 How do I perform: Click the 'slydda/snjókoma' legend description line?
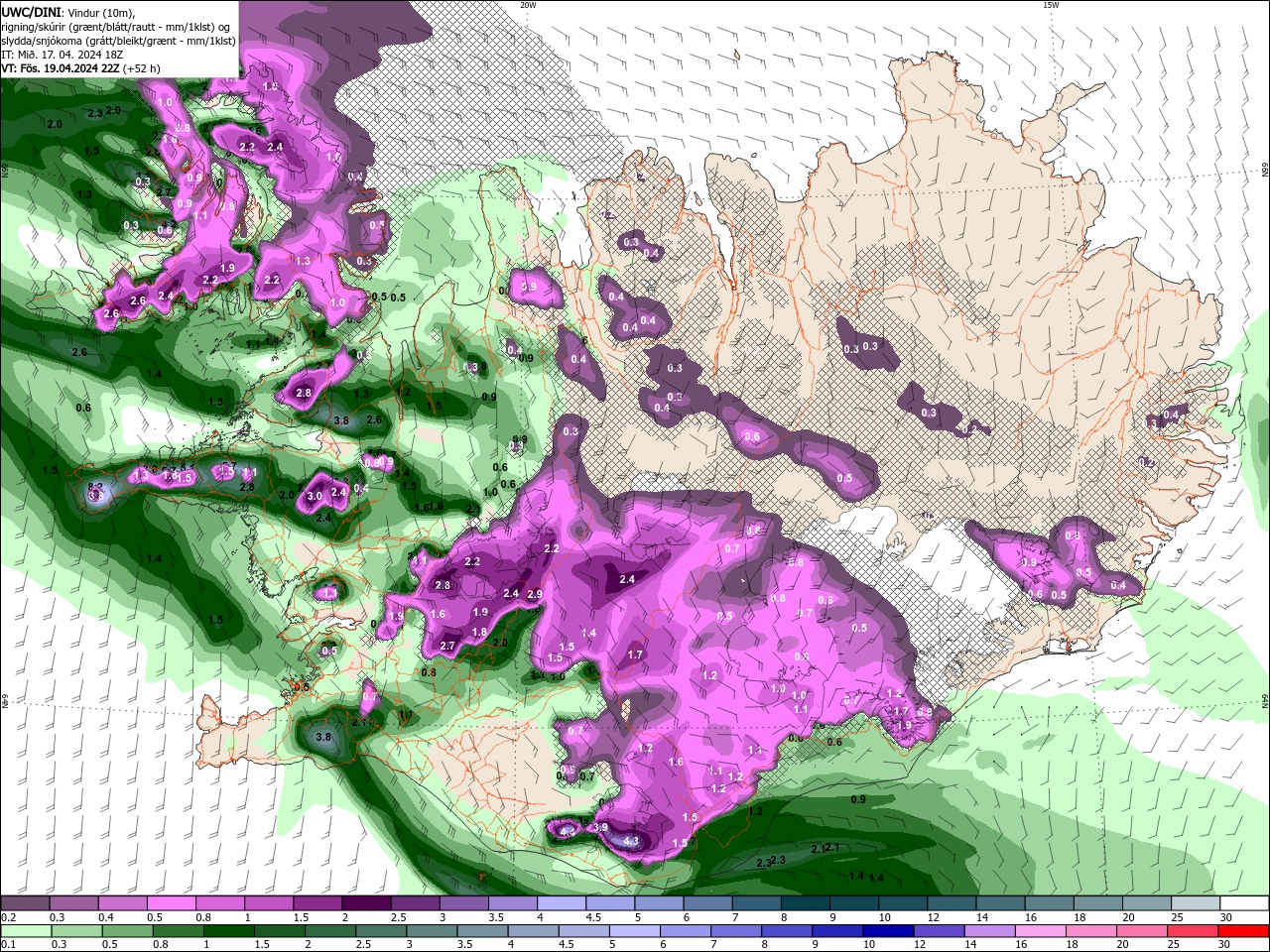(118, 41)
